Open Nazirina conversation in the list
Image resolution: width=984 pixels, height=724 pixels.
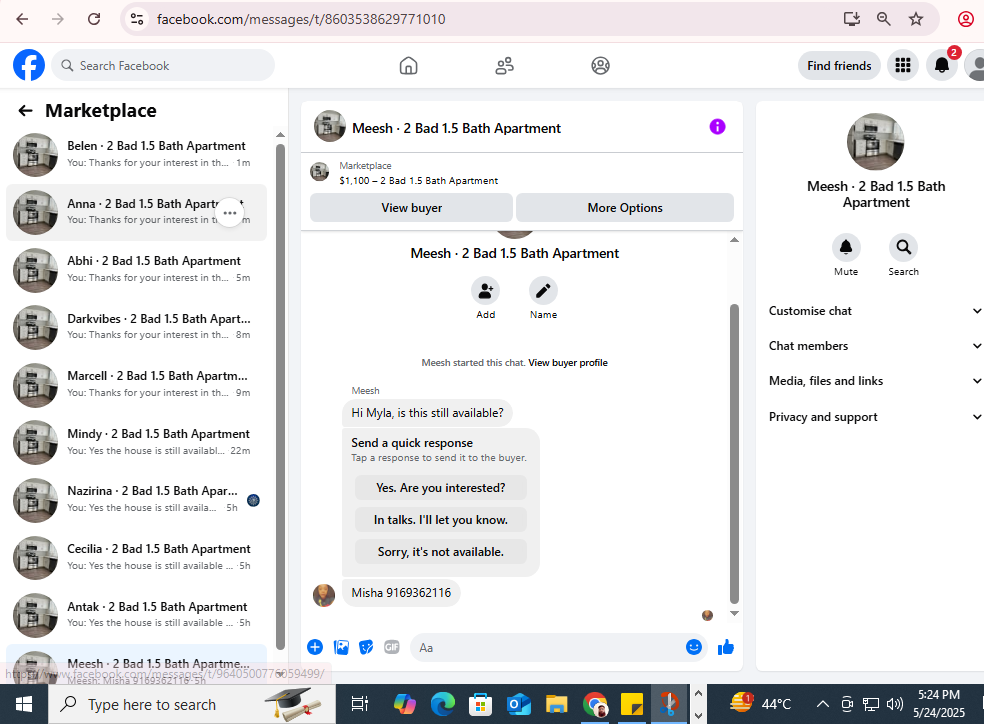click(x=136, y=500)
